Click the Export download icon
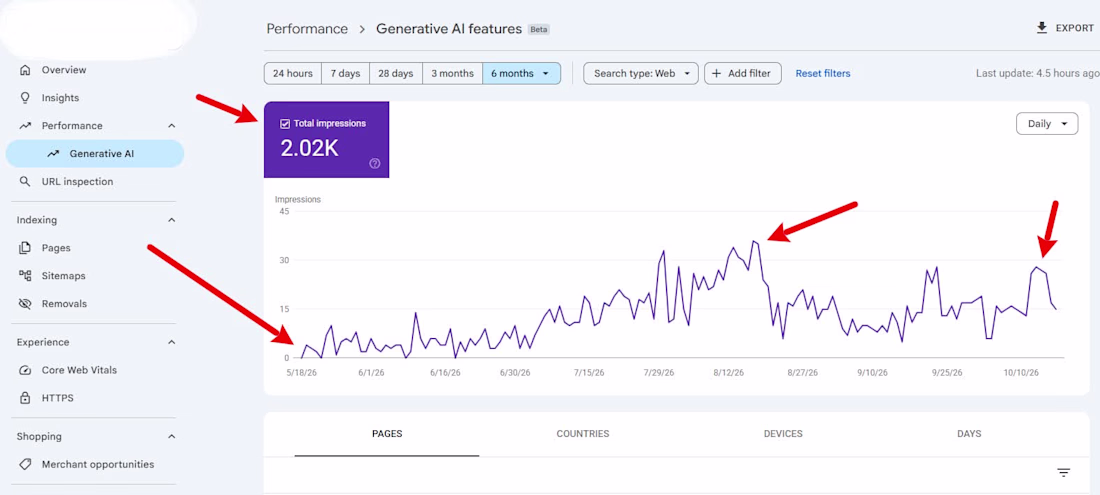1100x495 pixels. (1042, 28)
